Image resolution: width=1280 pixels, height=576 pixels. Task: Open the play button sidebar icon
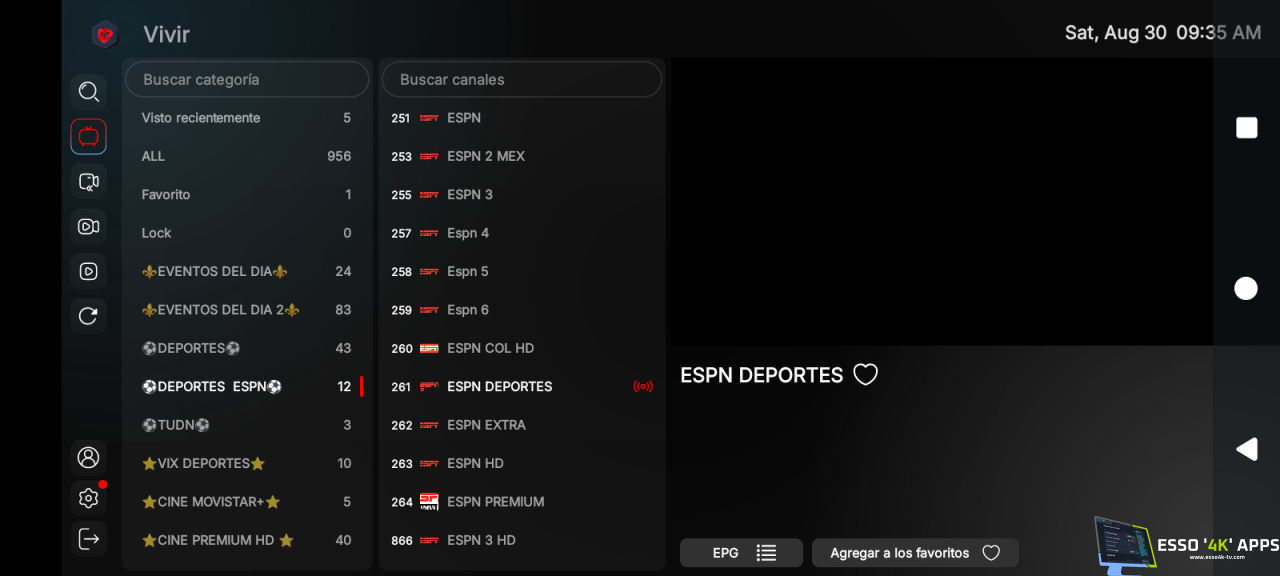(88, 271)
